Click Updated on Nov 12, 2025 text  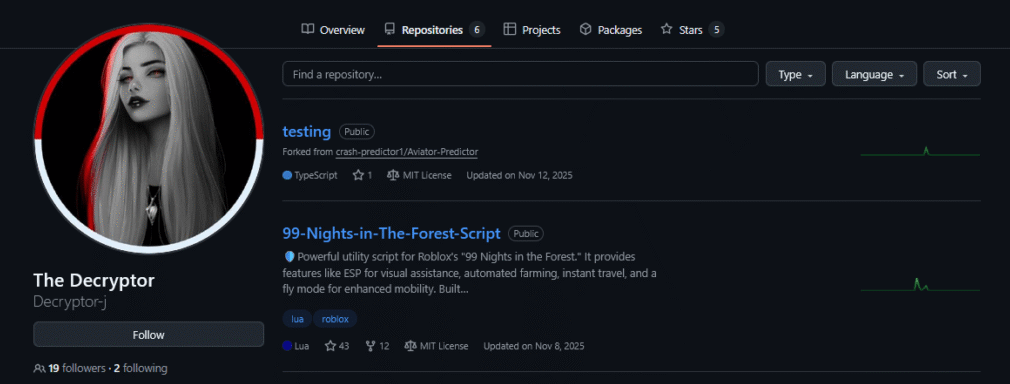tap(519, 175)
